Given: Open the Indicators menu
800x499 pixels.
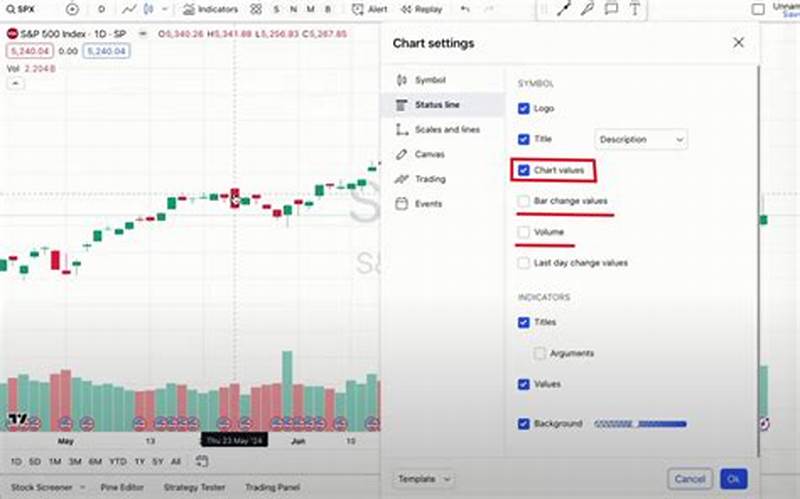Looking at the screenshot, I should (210, 9).
